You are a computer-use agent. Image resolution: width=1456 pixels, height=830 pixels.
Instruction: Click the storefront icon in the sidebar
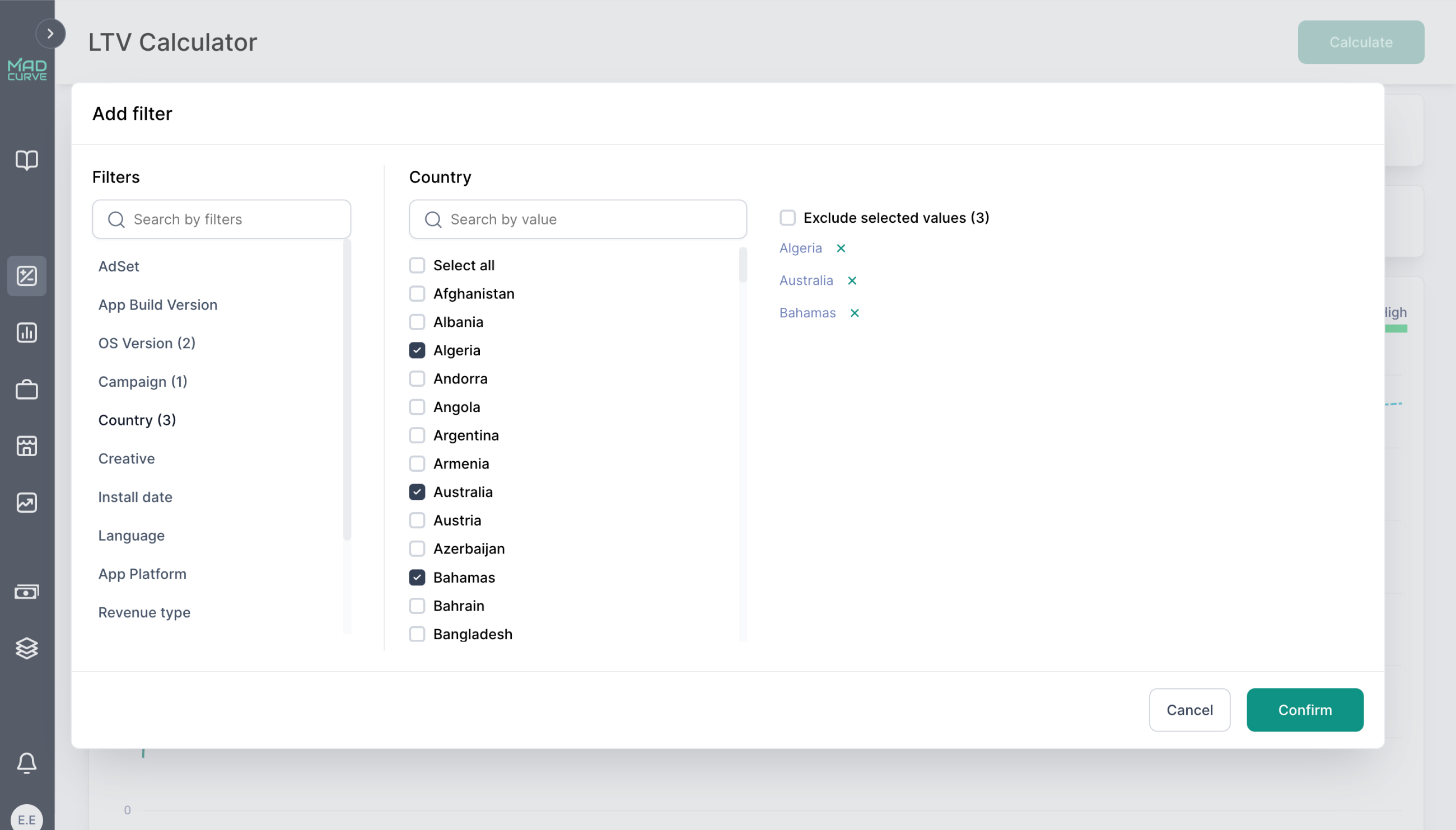(27, 446)
